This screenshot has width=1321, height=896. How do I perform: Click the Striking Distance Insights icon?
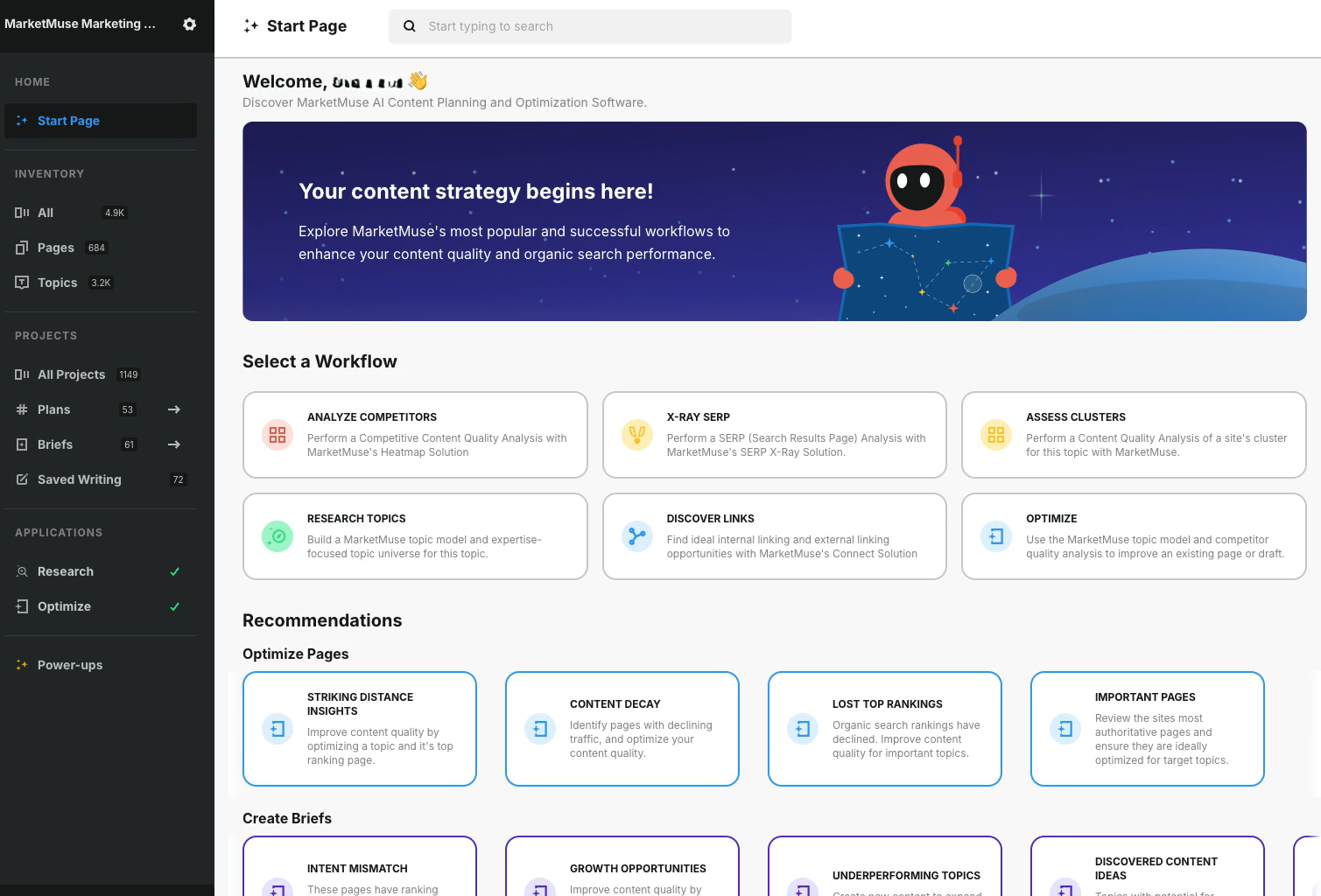(x=278, y=729)
